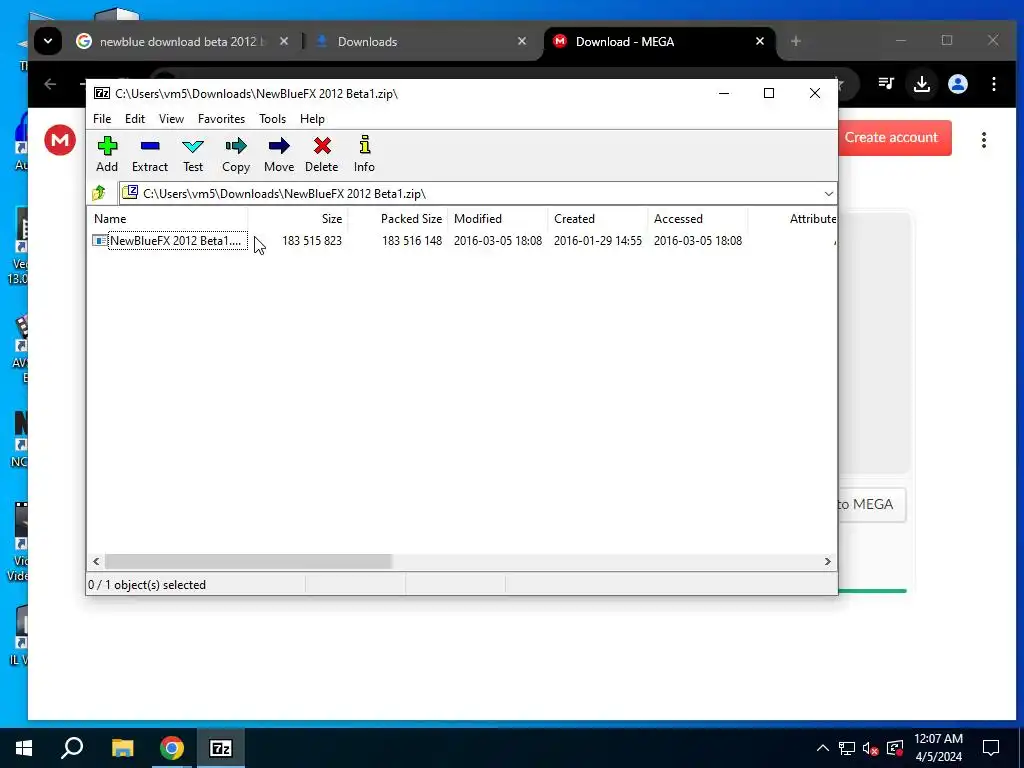
Task: Open Chrome profile avatar icon
Action: 957,84
